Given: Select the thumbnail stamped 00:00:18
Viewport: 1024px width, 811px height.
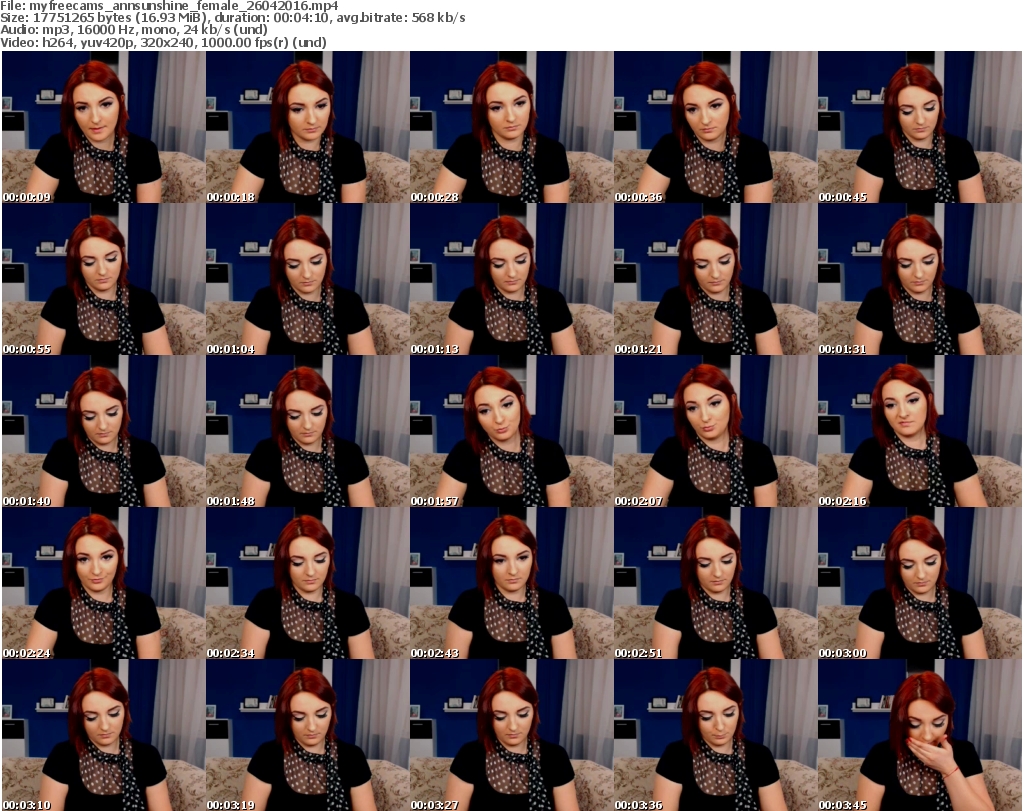Looking at the screenshot, I should (x=308, y=127).
